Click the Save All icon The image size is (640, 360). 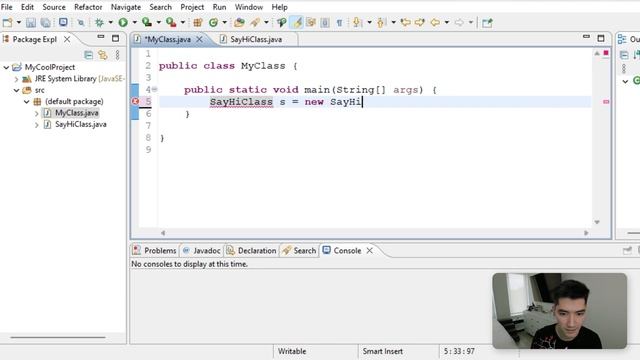(45, 22)
